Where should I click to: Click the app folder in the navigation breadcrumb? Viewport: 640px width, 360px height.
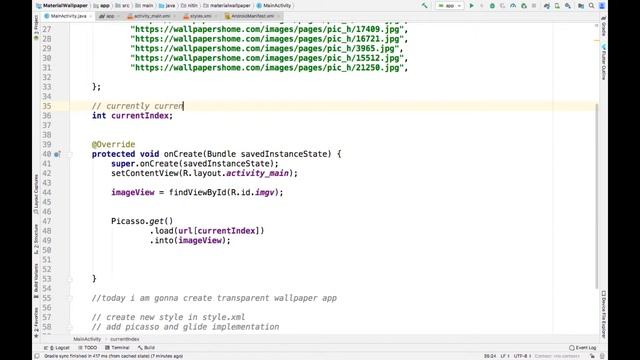pyautogui.click(x=102, y=6)
